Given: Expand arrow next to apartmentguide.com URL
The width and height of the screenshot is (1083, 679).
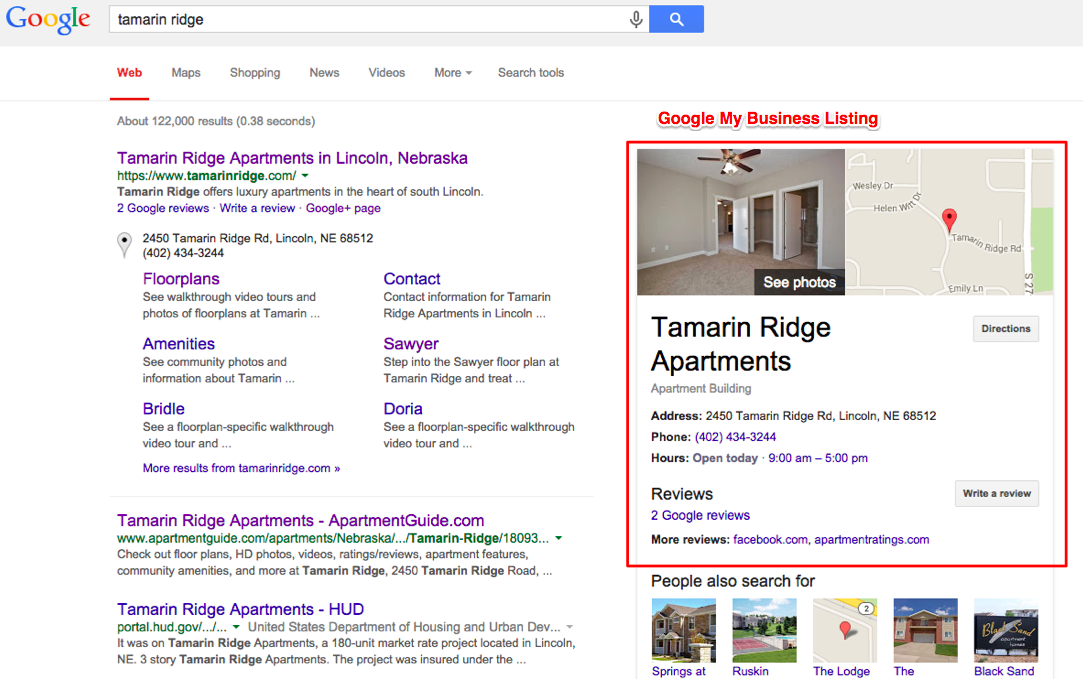Looking at the screenshot, I should pos(559,538).
